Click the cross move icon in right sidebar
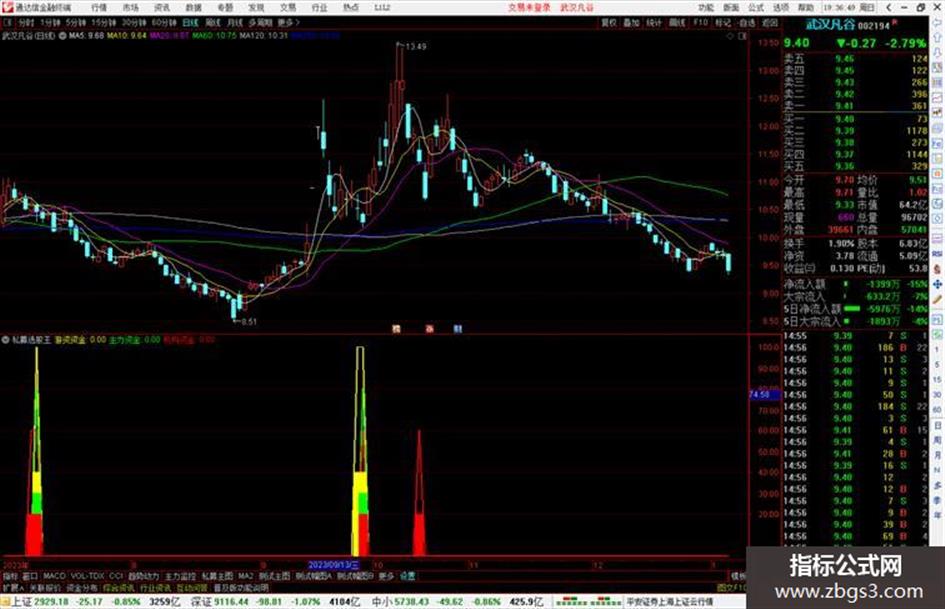 click(x=938, y=284)
